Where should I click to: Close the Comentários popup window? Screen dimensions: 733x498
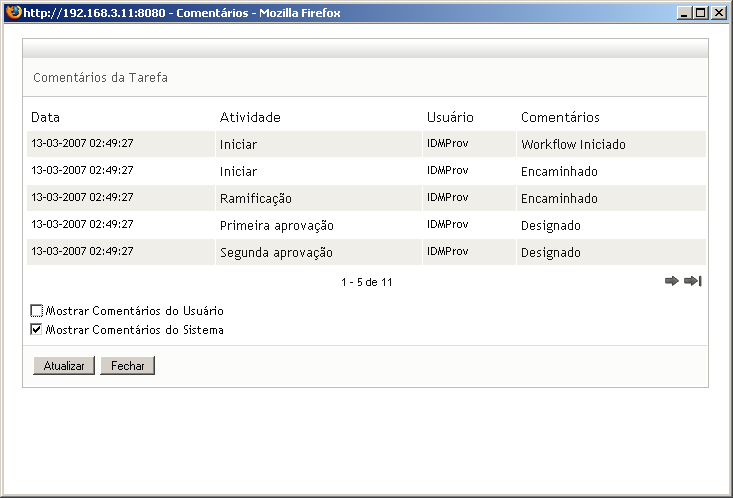click(718, 12)
